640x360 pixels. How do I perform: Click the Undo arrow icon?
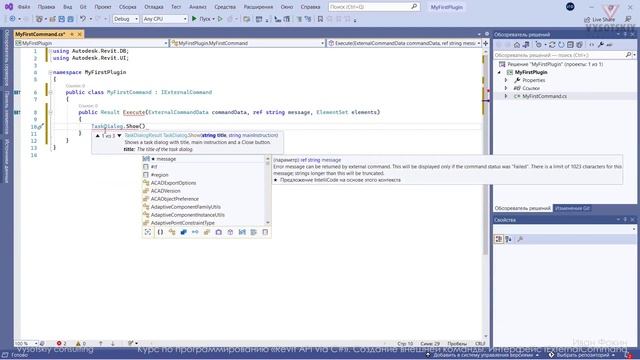[x=83, y=19]
